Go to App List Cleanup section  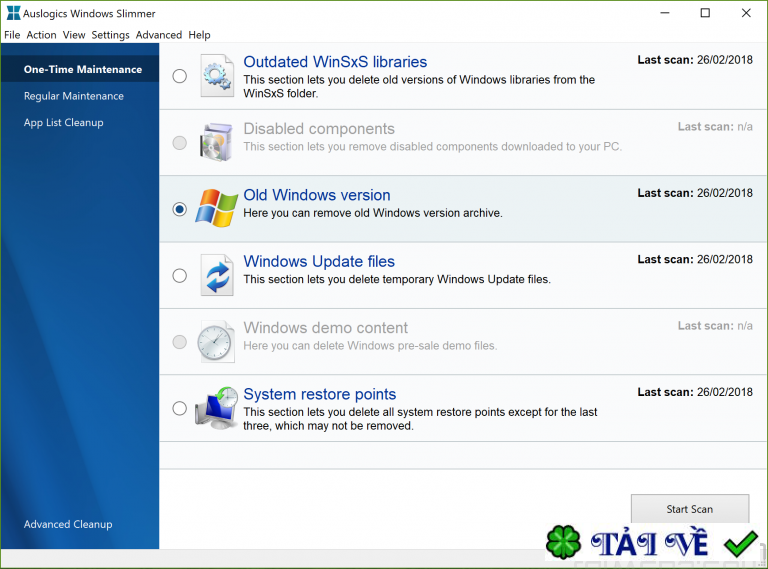click(x=64, y=123)
